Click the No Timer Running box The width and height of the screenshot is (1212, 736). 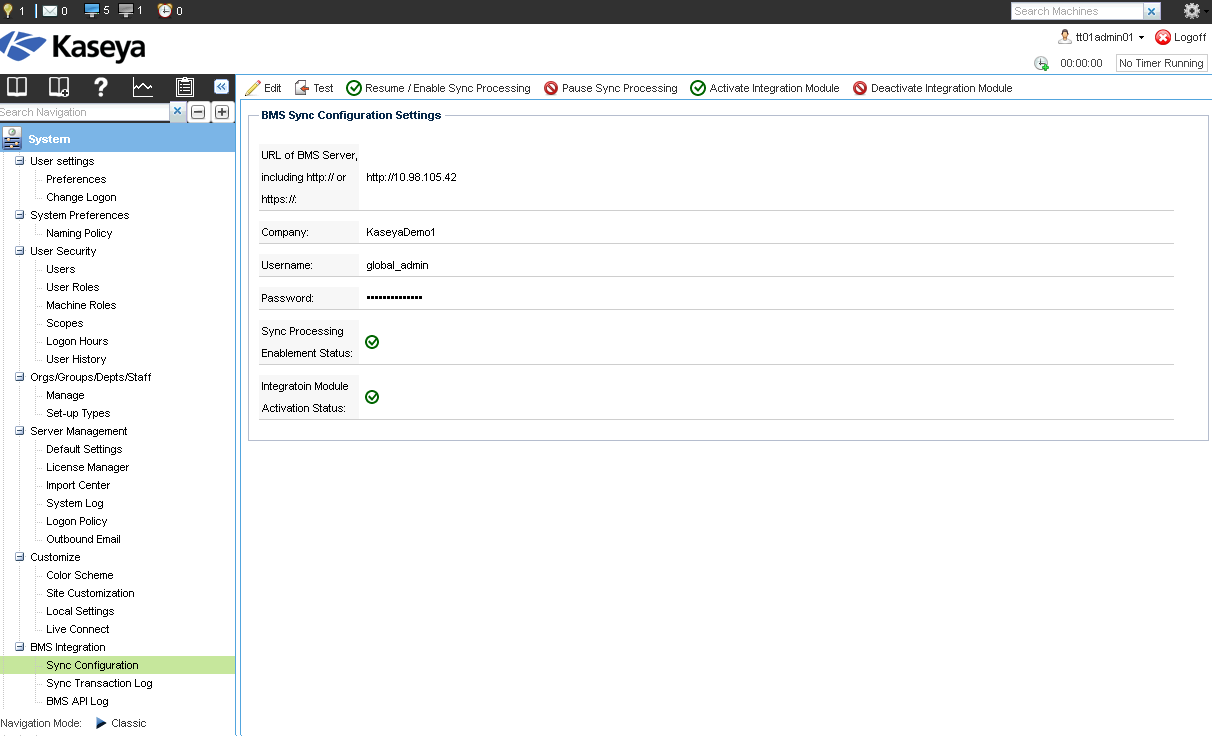pyautogui.click(x=1161, y=63)
